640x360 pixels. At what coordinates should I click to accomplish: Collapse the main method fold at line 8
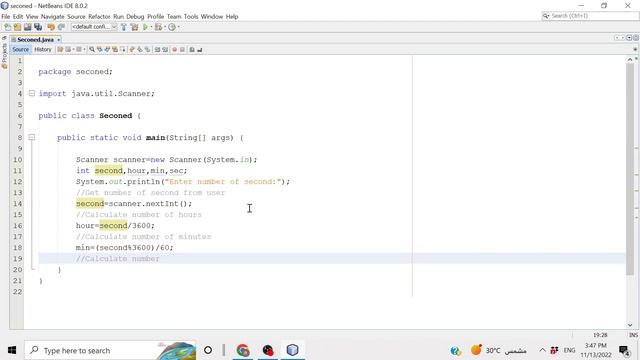[x=32, y=138]
